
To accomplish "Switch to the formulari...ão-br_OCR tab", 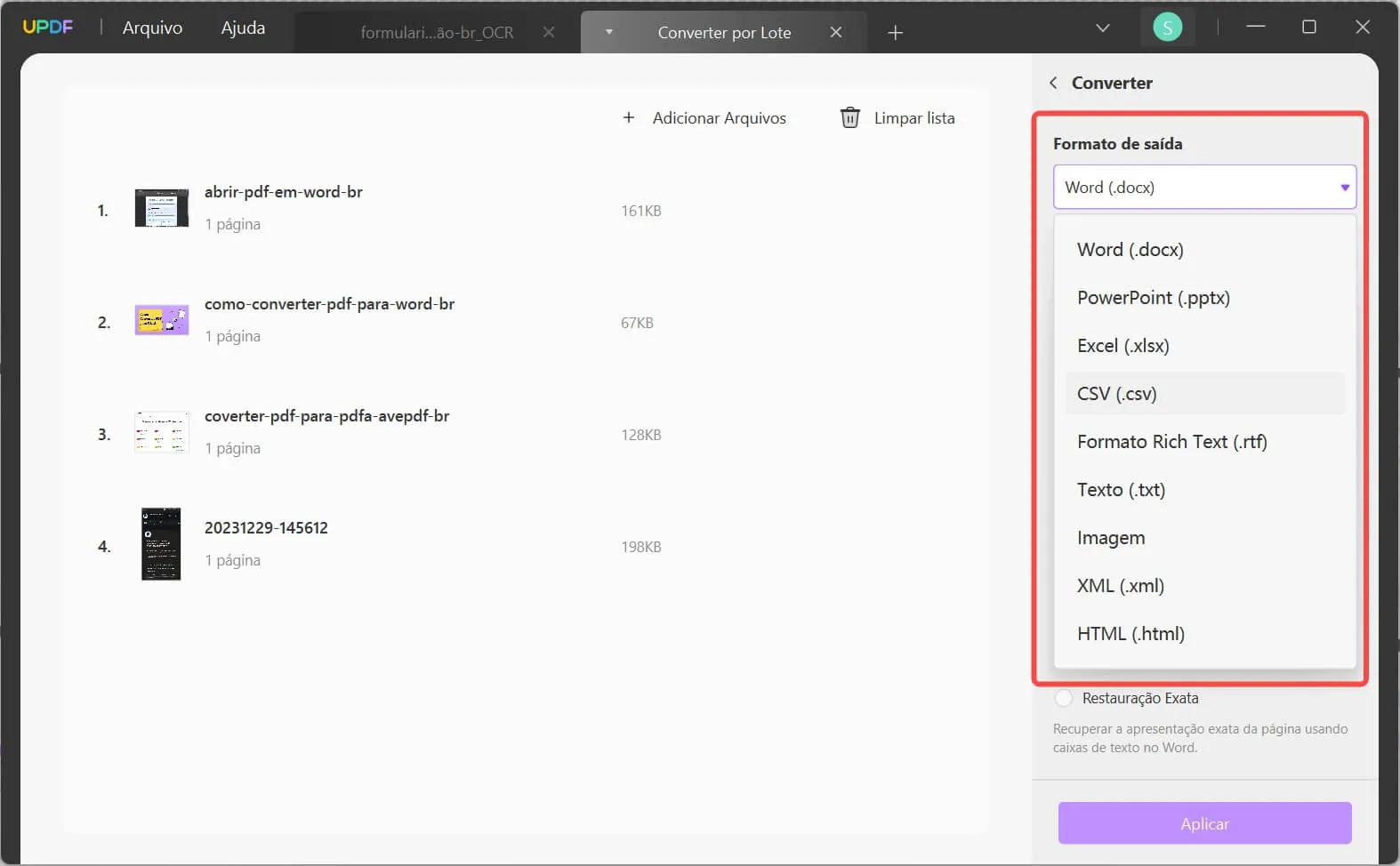I will [x=437, y=32].
